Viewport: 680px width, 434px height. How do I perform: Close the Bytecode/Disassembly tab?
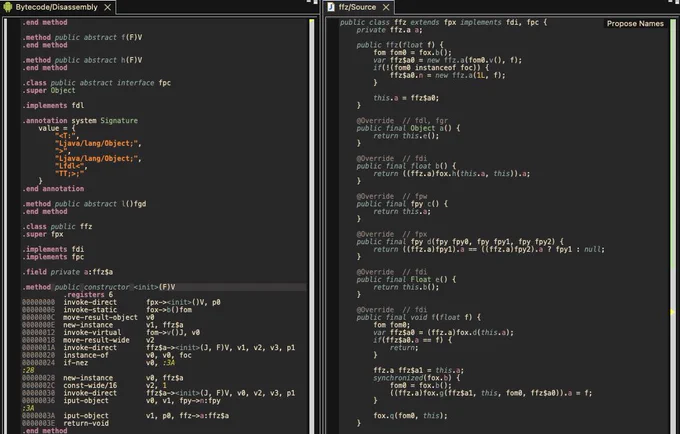coord(108,7)
